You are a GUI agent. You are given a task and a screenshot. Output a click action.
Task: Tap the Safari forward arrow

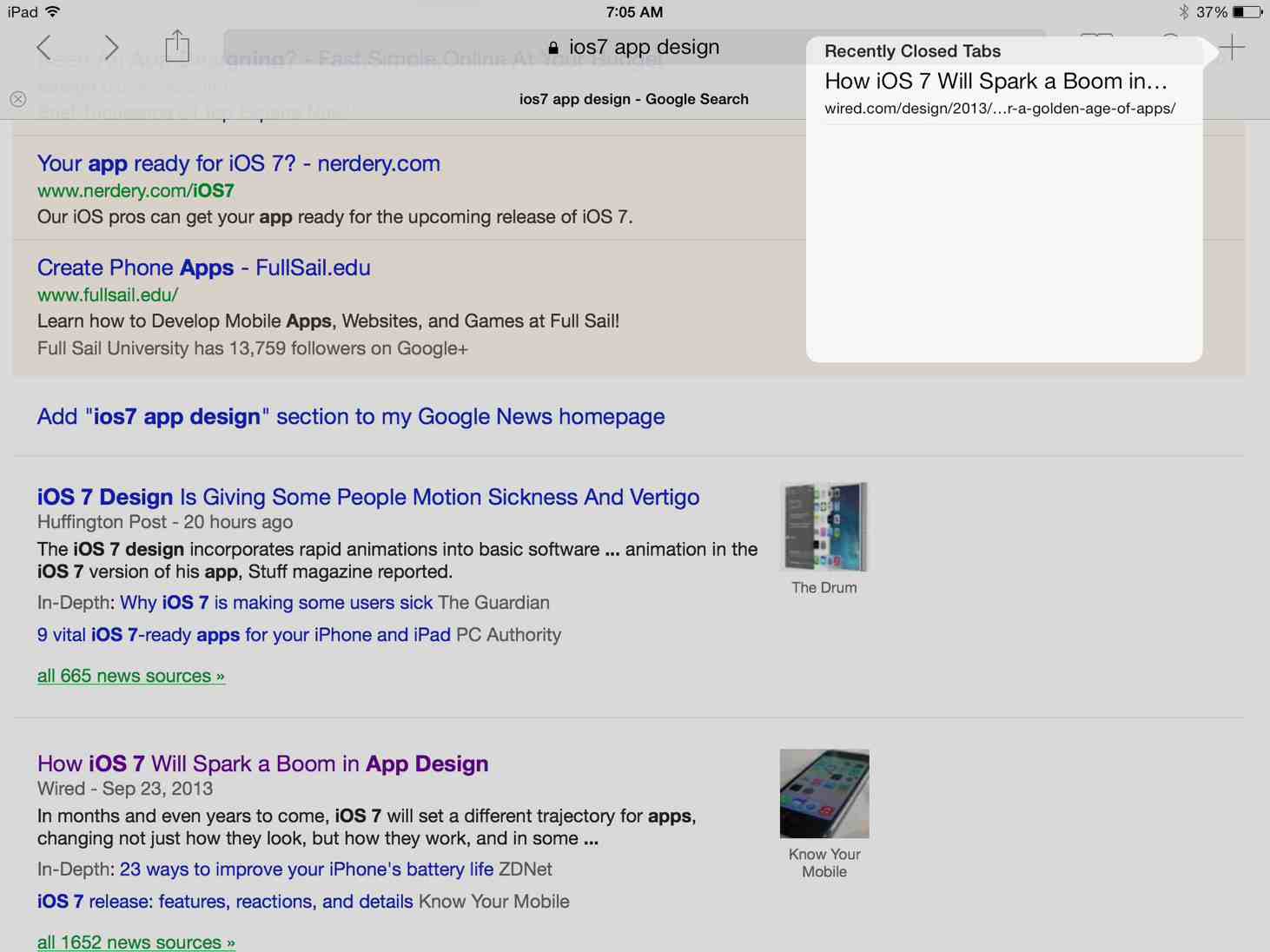[x=111, y=47]
